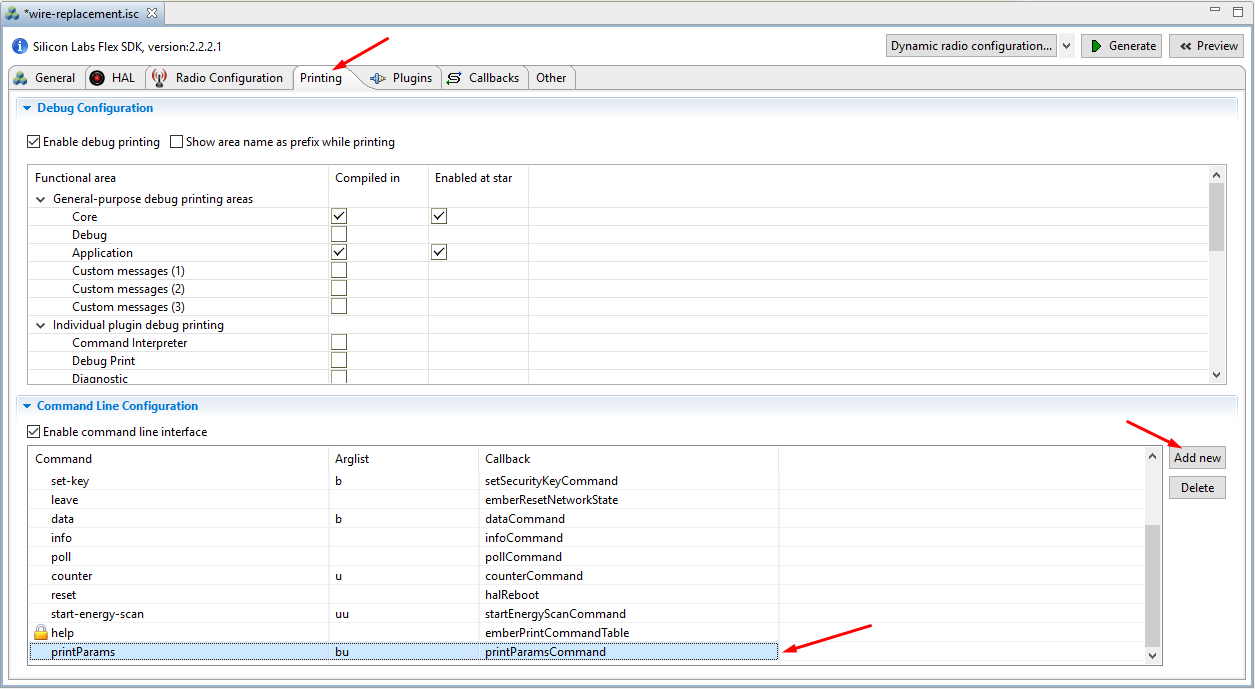Open the Dynamic radio configuration dropdown arrow
The height and width of the screenshot is (689, 1255).
pos(1067,46)
